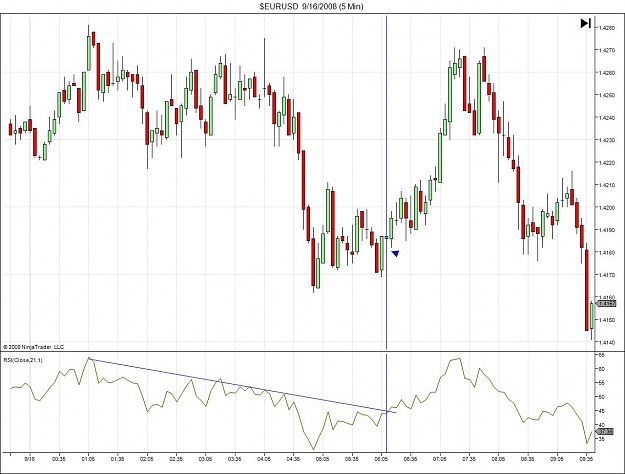The image size is (625, 474).
Task: Select the RSI(Close,21,1) indicator label
Action: point(23,360)
